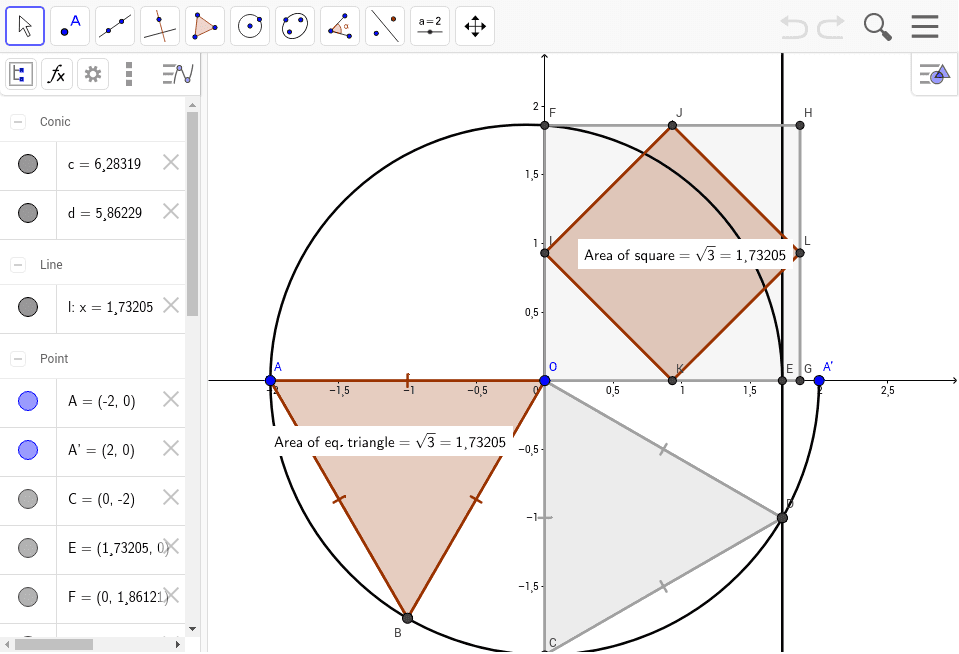Open the algebra settings gear icon
The width and height of the screenshot is (959, 654).
[x=92, y=73]
